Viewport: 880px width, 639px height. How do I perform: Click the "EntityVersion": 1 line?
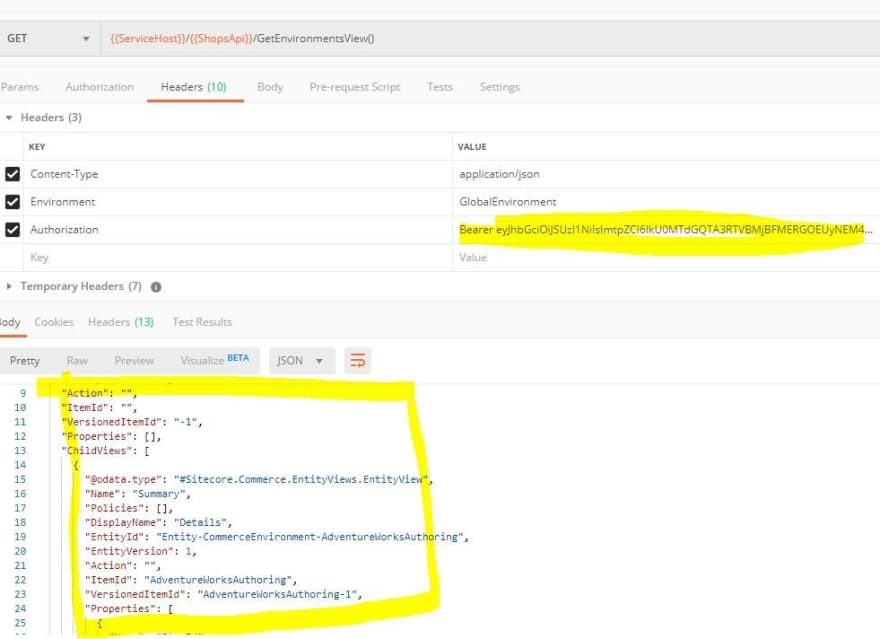click(140, 551)
